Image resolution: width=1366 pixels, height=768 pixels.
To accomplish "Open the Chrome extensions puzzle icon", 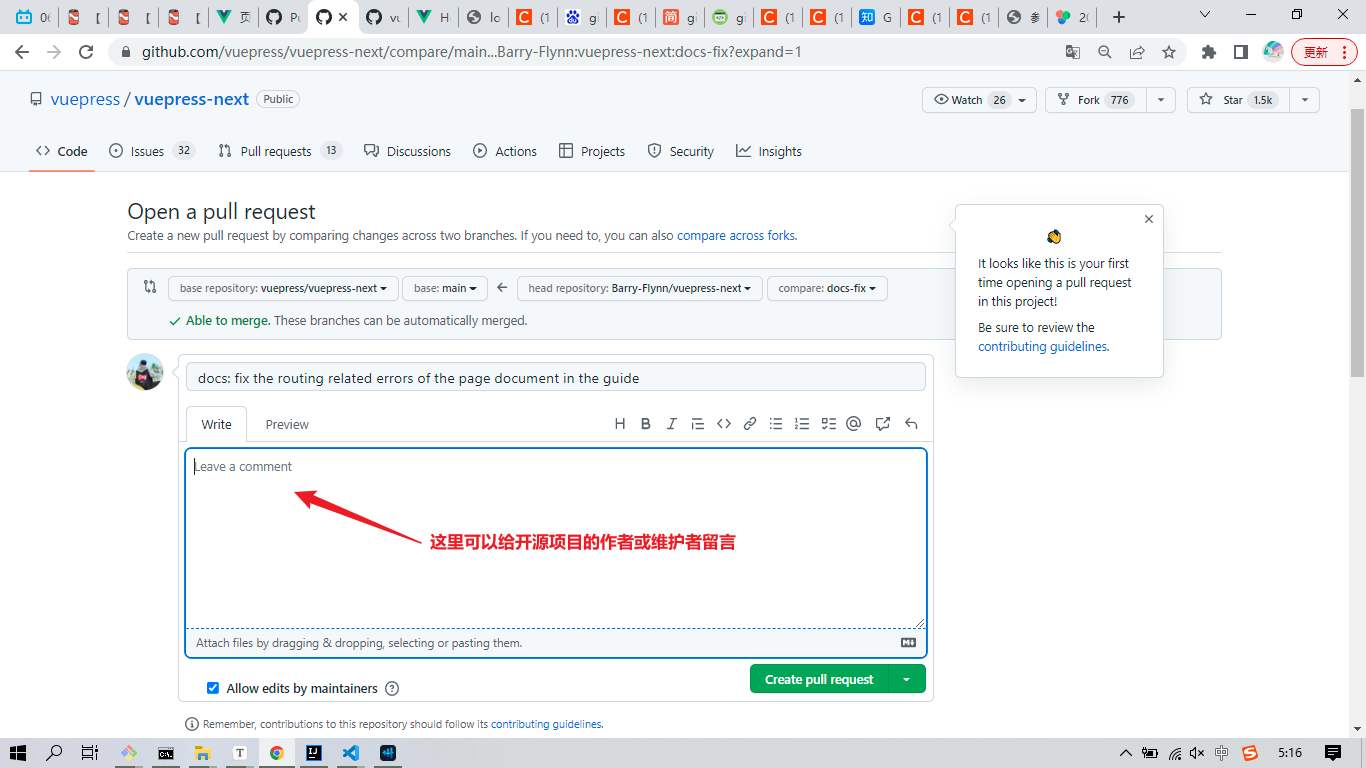I will pos(1209,52).
